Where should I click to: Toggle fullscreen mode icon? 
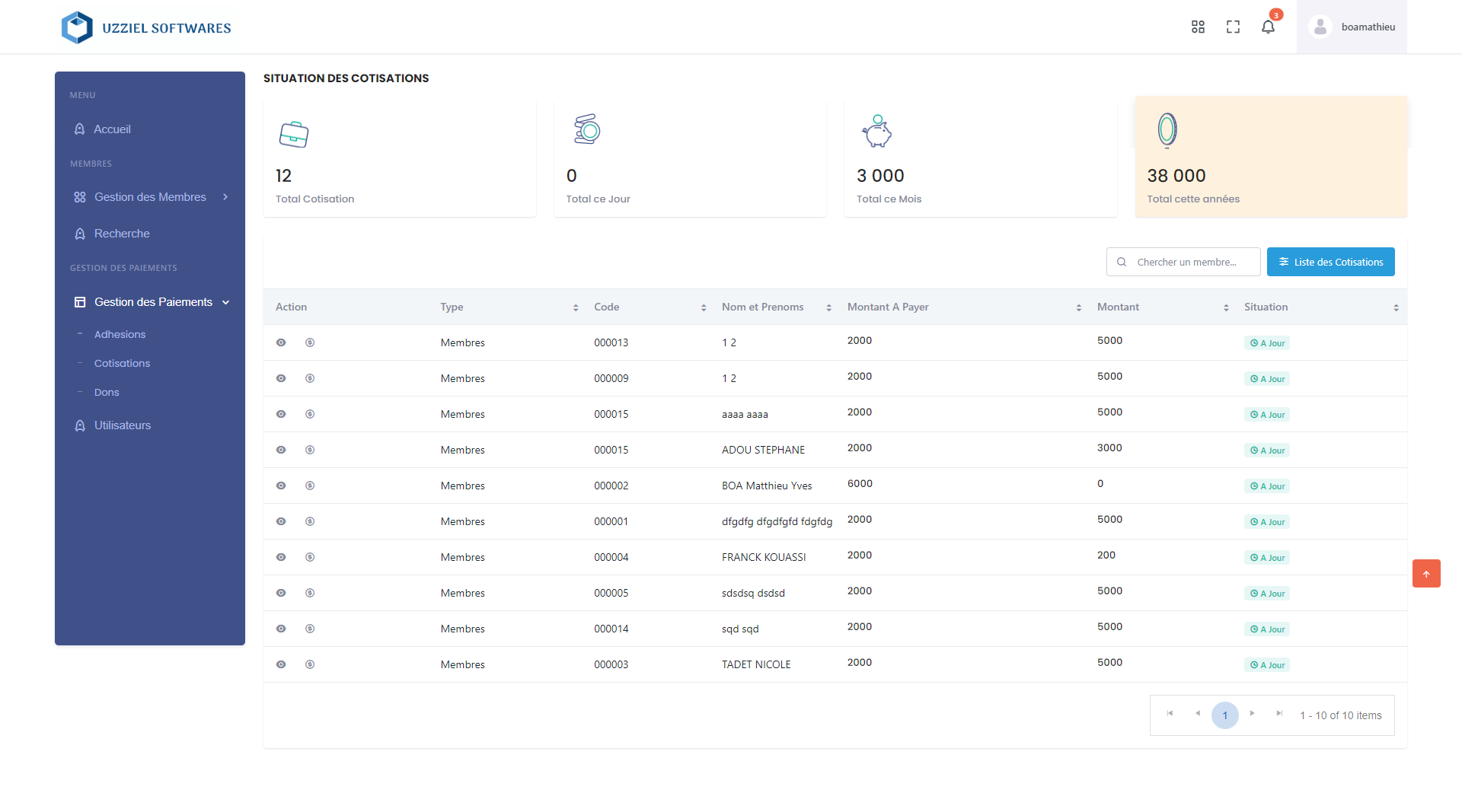click(1233, 27)
